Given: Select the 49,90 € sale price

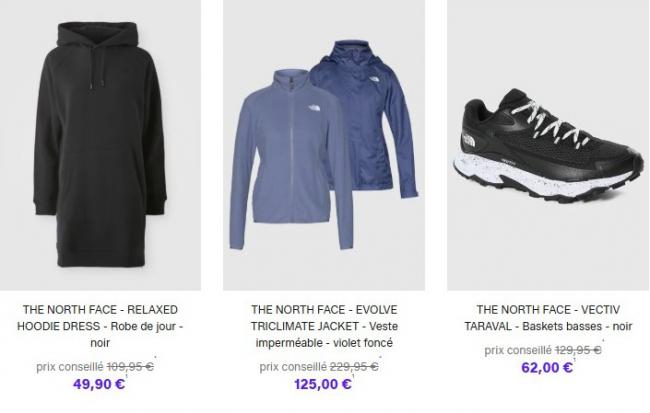Looking at the screenshot, I should click(98, 384).
